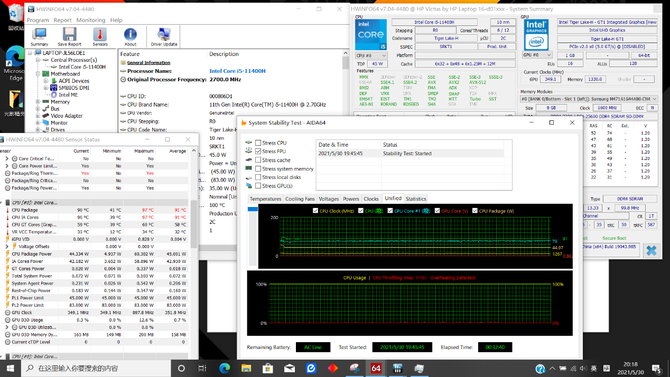Viewport: 670px width, 377px height.
Task: Open Microsoft Edge from the taskbar
Action: pos(225,368)
